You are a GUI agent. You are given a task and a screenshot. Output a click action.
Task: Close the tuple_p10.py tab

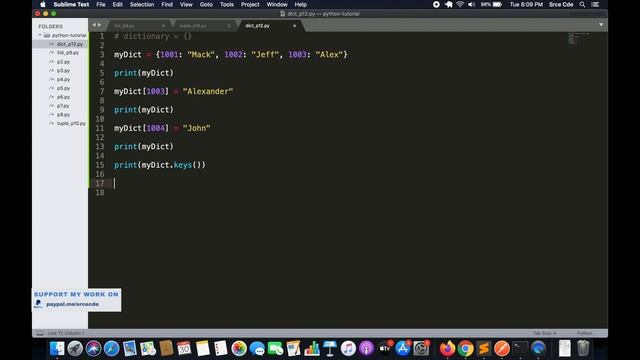pos(229,26)
